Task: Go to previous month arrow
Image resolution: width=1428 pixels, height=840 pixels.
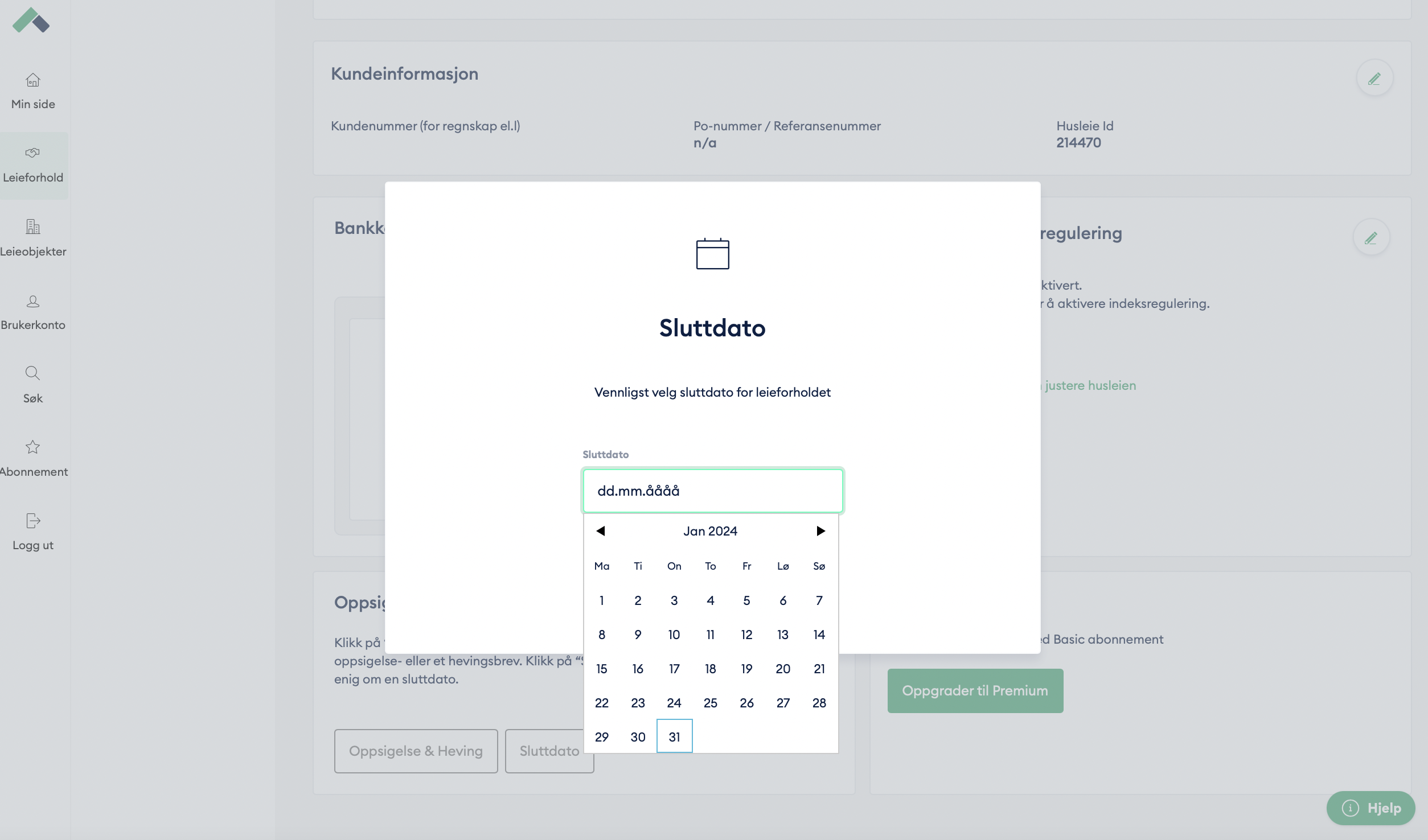Action: [x=601, y=531]
